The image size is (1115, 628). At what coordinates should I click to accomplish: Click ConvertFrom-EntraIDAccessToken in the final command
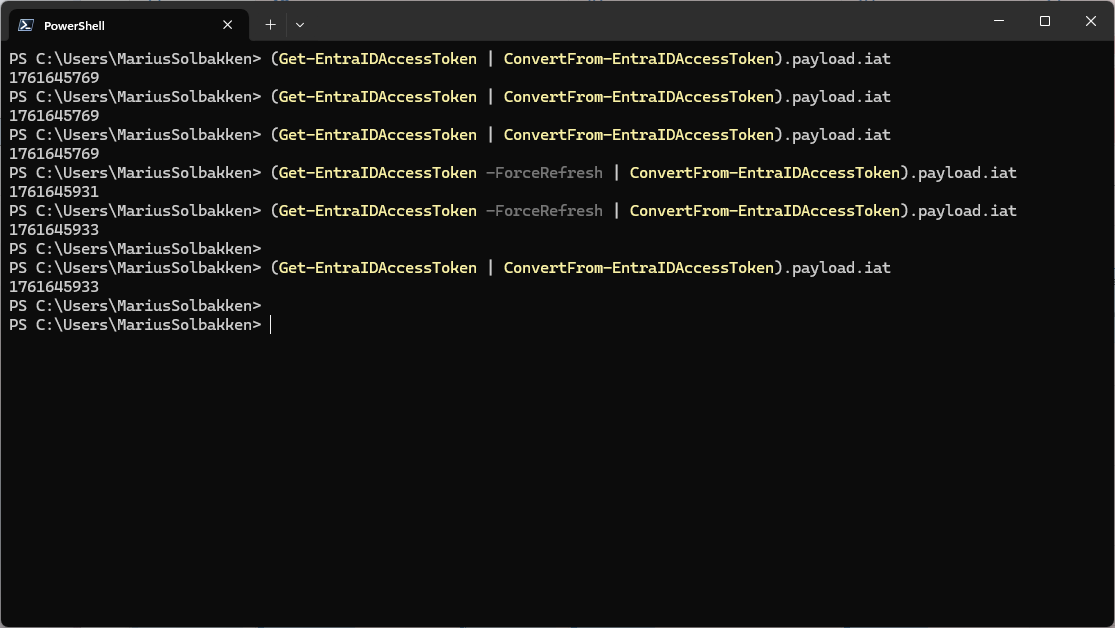pos(638,268)
